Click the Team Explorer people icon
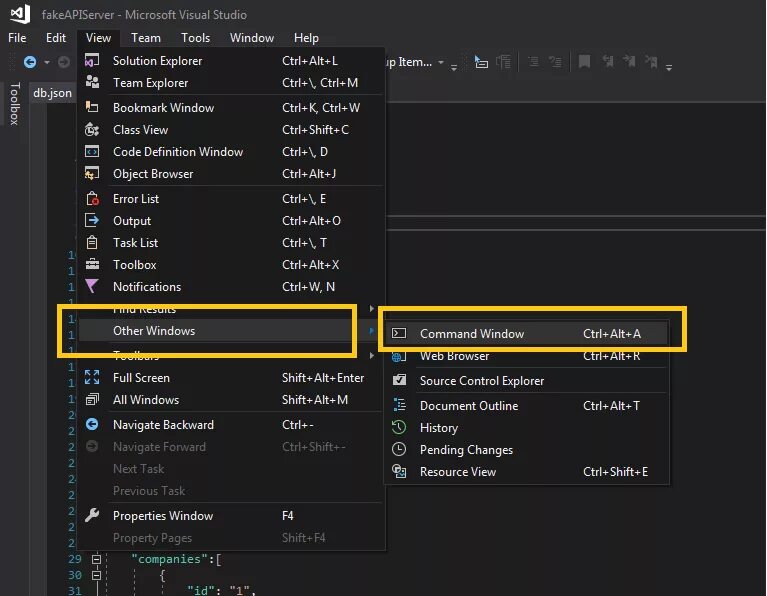Image resolution: width=767 pixels, height=596 pixels. coord(92,82)
